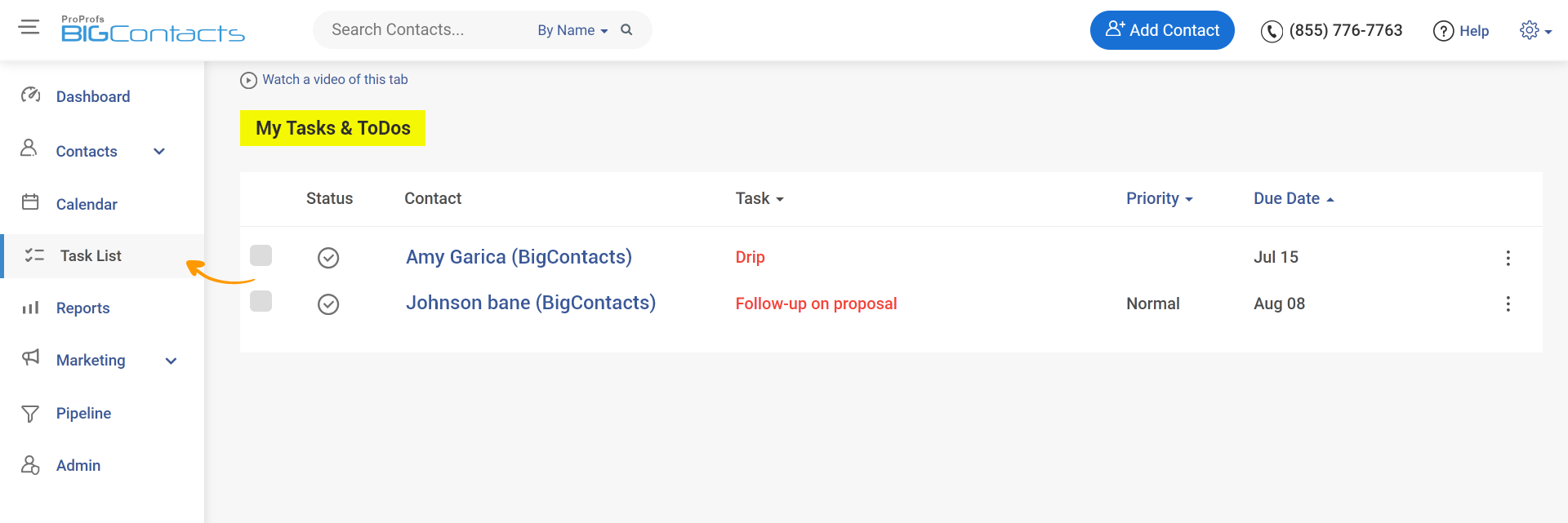
Task: Select checkbox for Johnson bane row
Action: [x=261, y=301]
